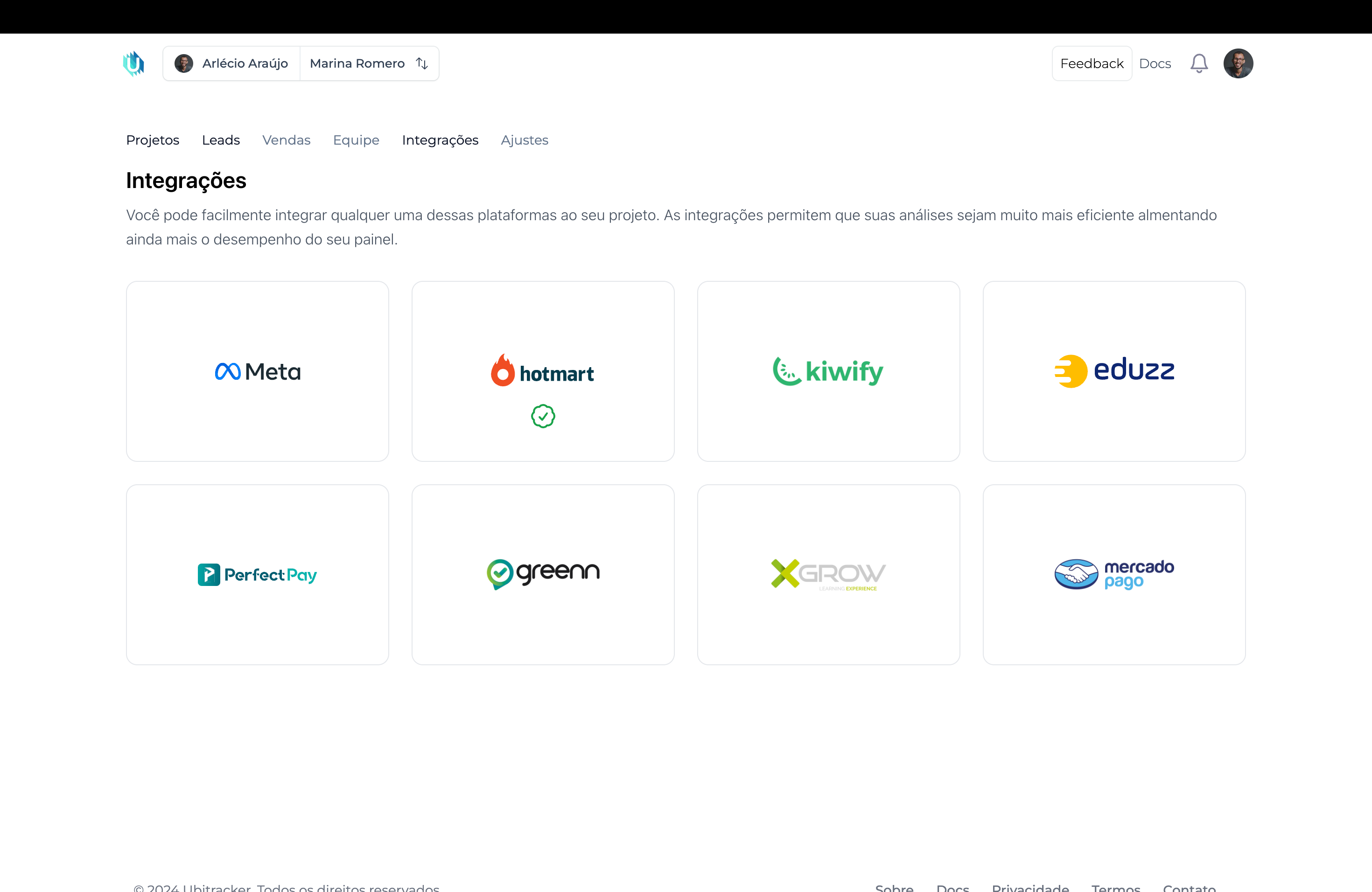Select the Meta integration card
Screen dimensions: 1372x892
(258, 371)
